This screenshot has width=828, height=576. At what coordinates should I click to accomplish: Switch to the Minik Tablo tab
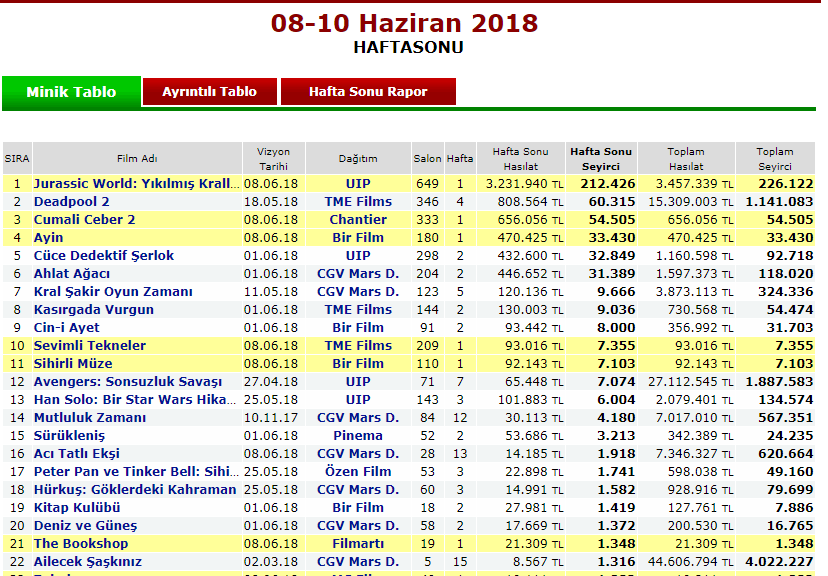71,92
